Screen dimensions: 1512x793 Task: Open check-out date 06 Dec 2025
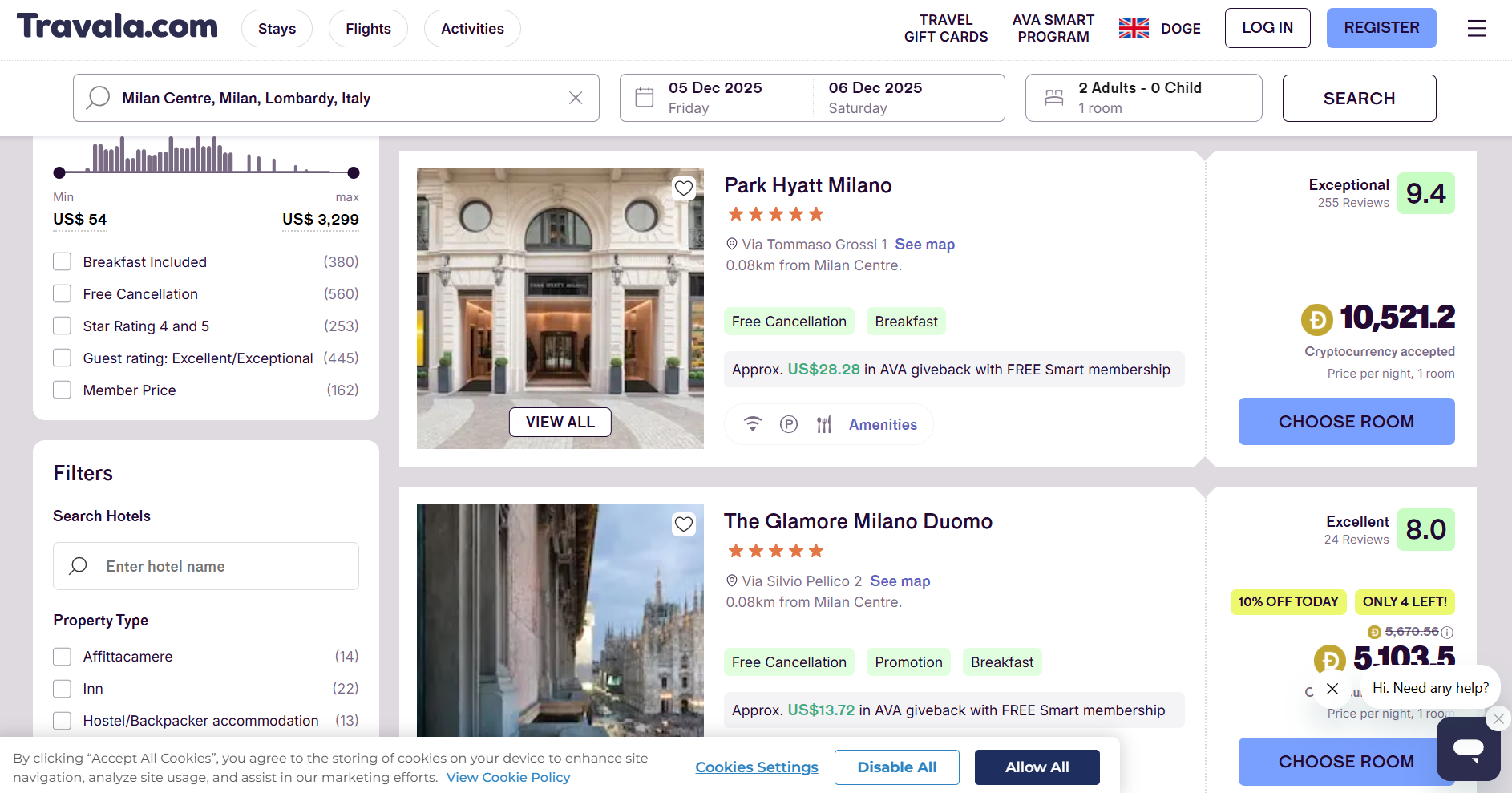point(875,98)
